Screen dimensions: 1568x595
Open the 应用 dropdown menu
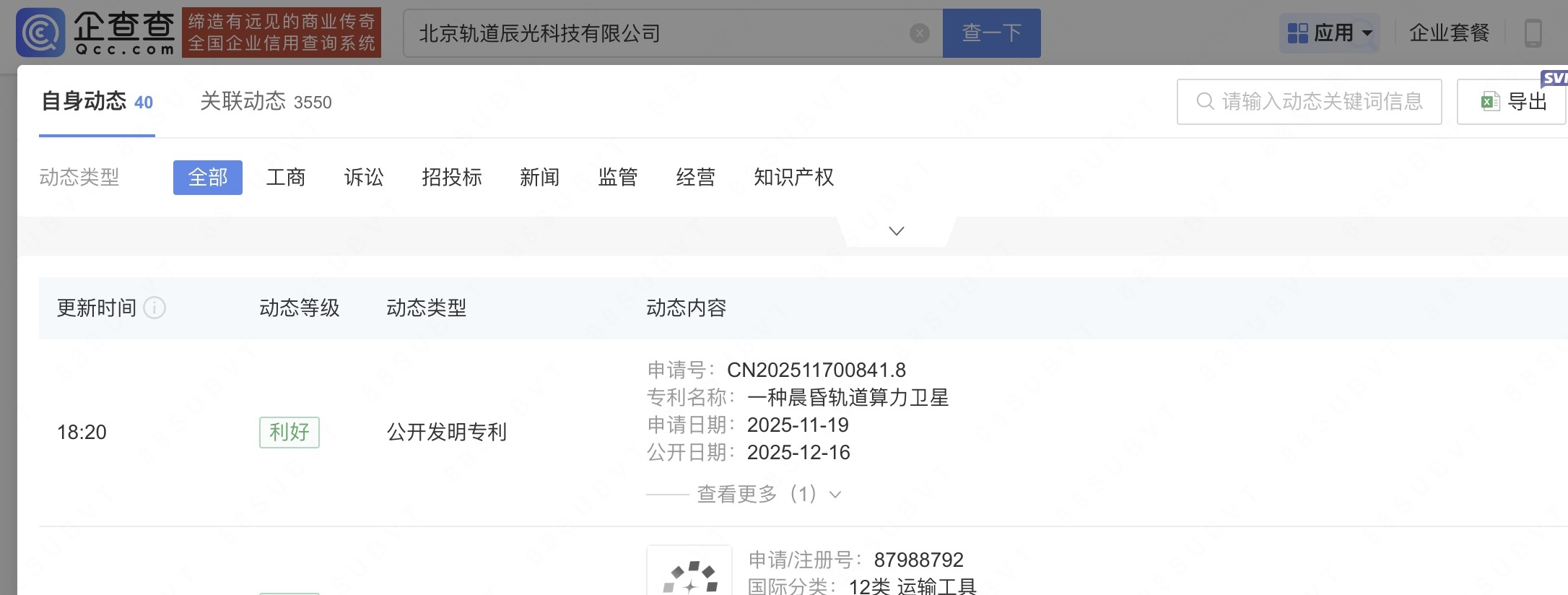click(1330, 33)
